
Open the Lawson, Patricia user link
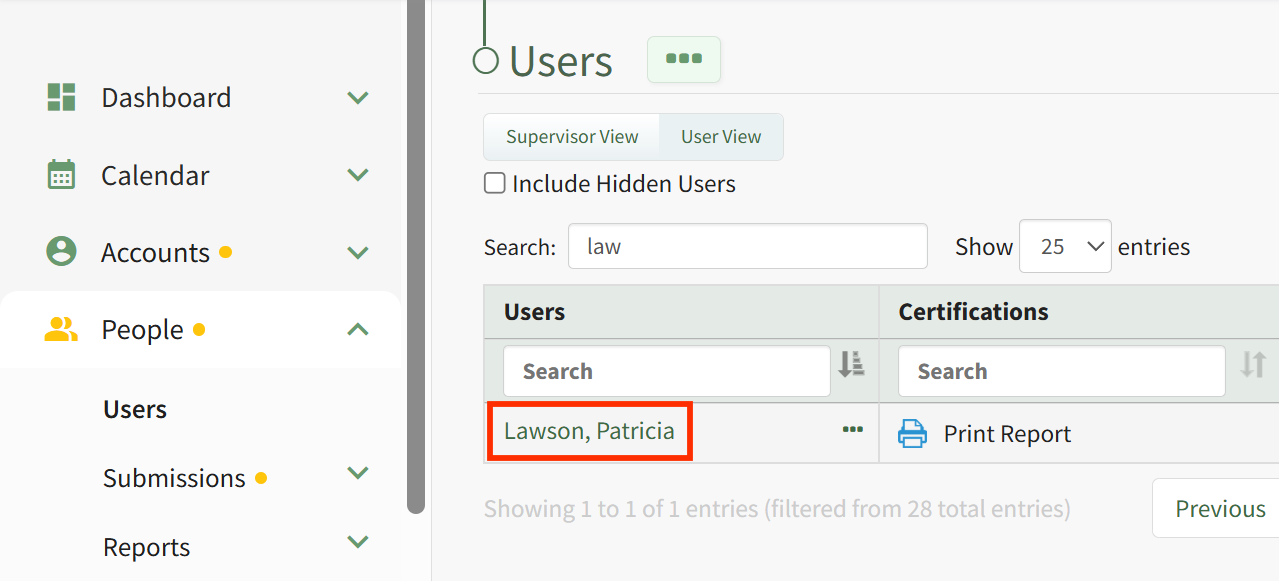[589, 431]
